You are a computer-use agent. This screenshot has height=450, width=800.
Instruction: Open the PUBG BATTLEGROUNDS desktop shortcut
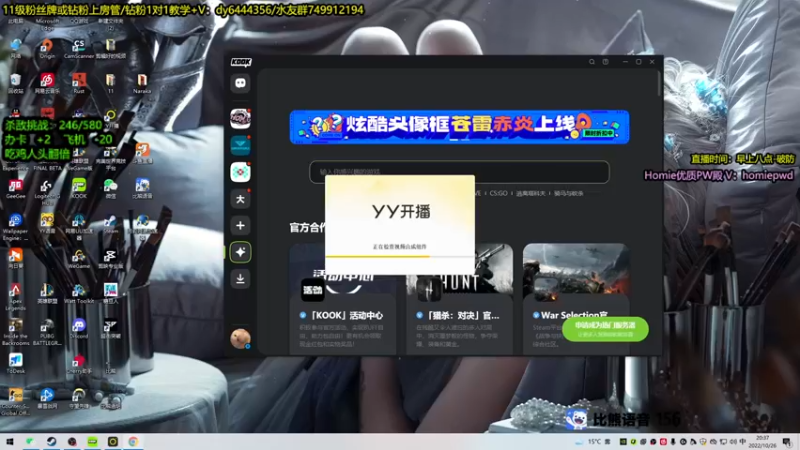click(47, 332)
